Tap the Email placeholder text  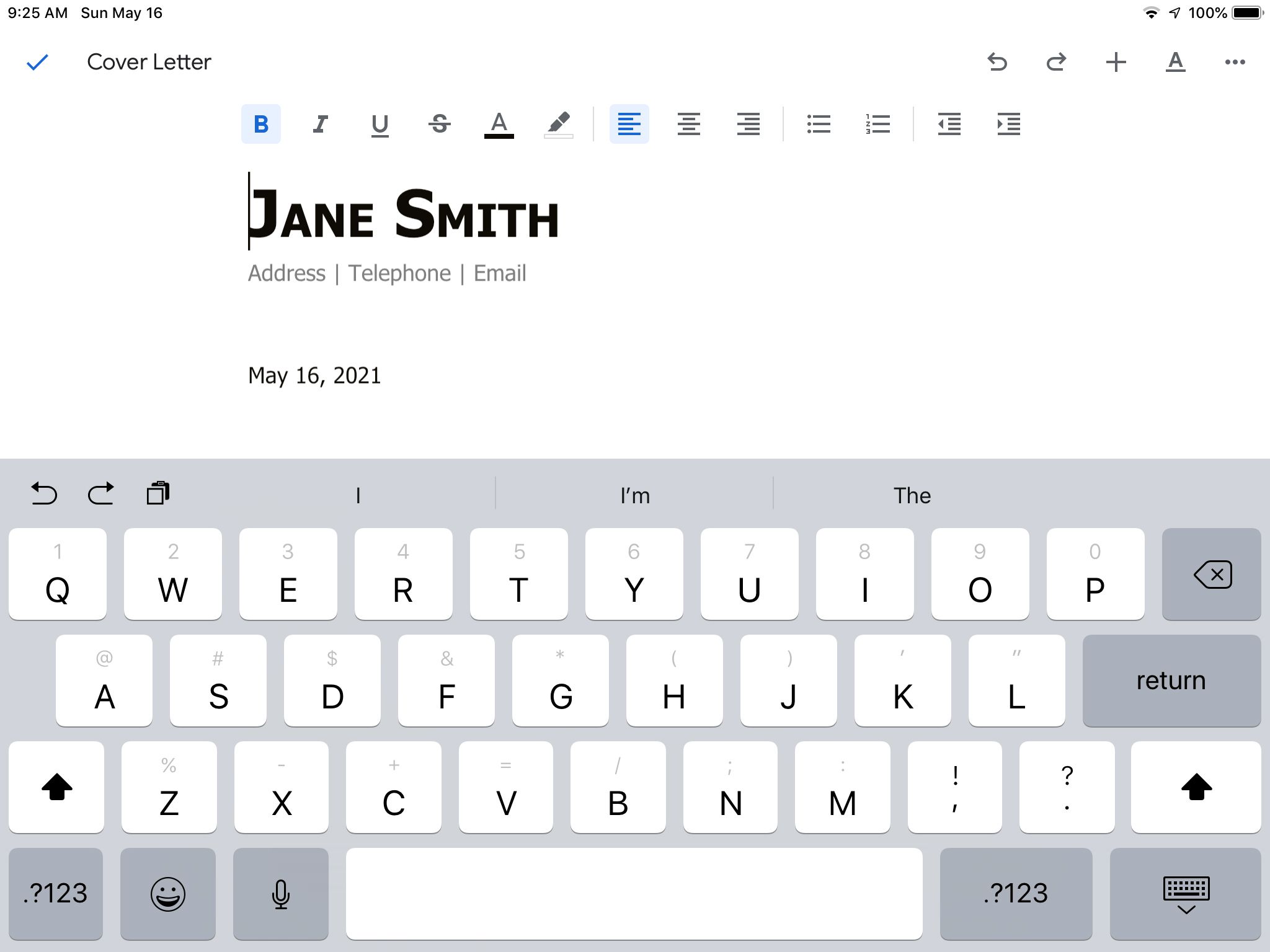tap(500, 273)
